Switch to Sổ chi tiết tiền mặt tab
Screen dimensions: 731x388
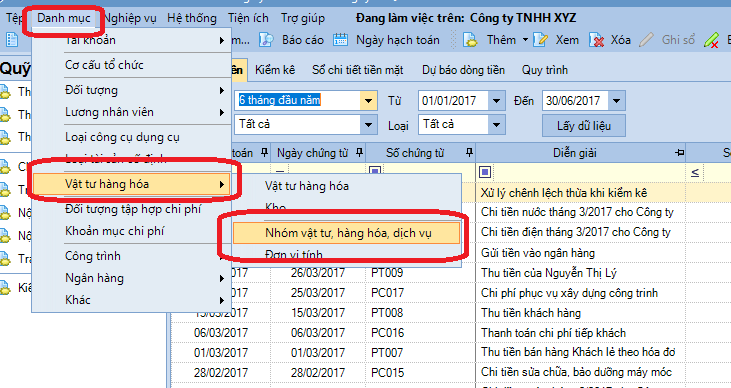(357, 70)
